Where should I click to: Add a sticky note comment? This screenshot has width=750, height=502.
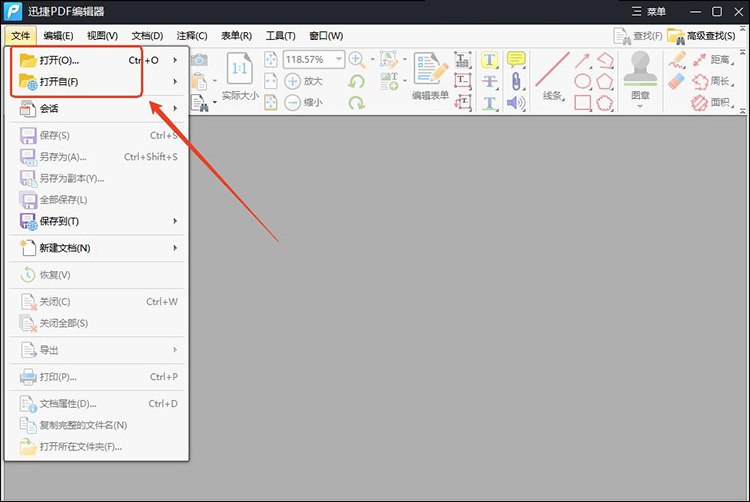point(516,59)
